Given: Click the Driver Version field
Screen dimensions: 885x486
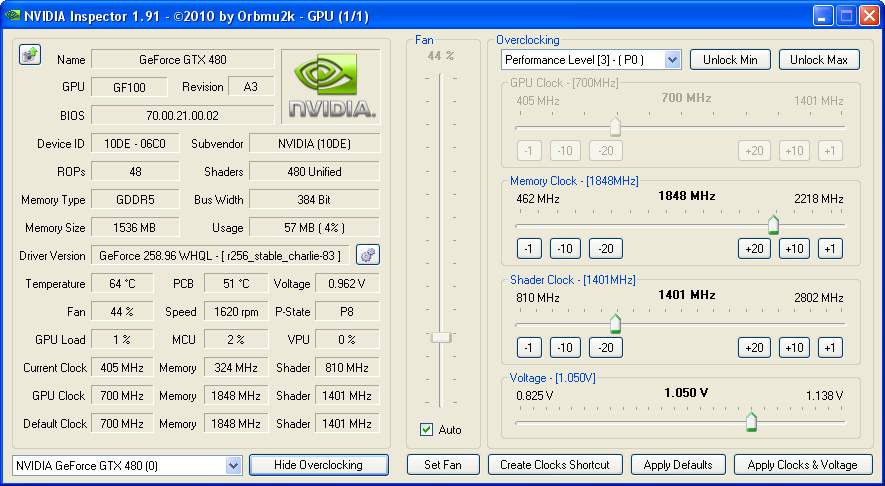Looking at the screenshot, I should pyautogui.click(x=220, y=256).
